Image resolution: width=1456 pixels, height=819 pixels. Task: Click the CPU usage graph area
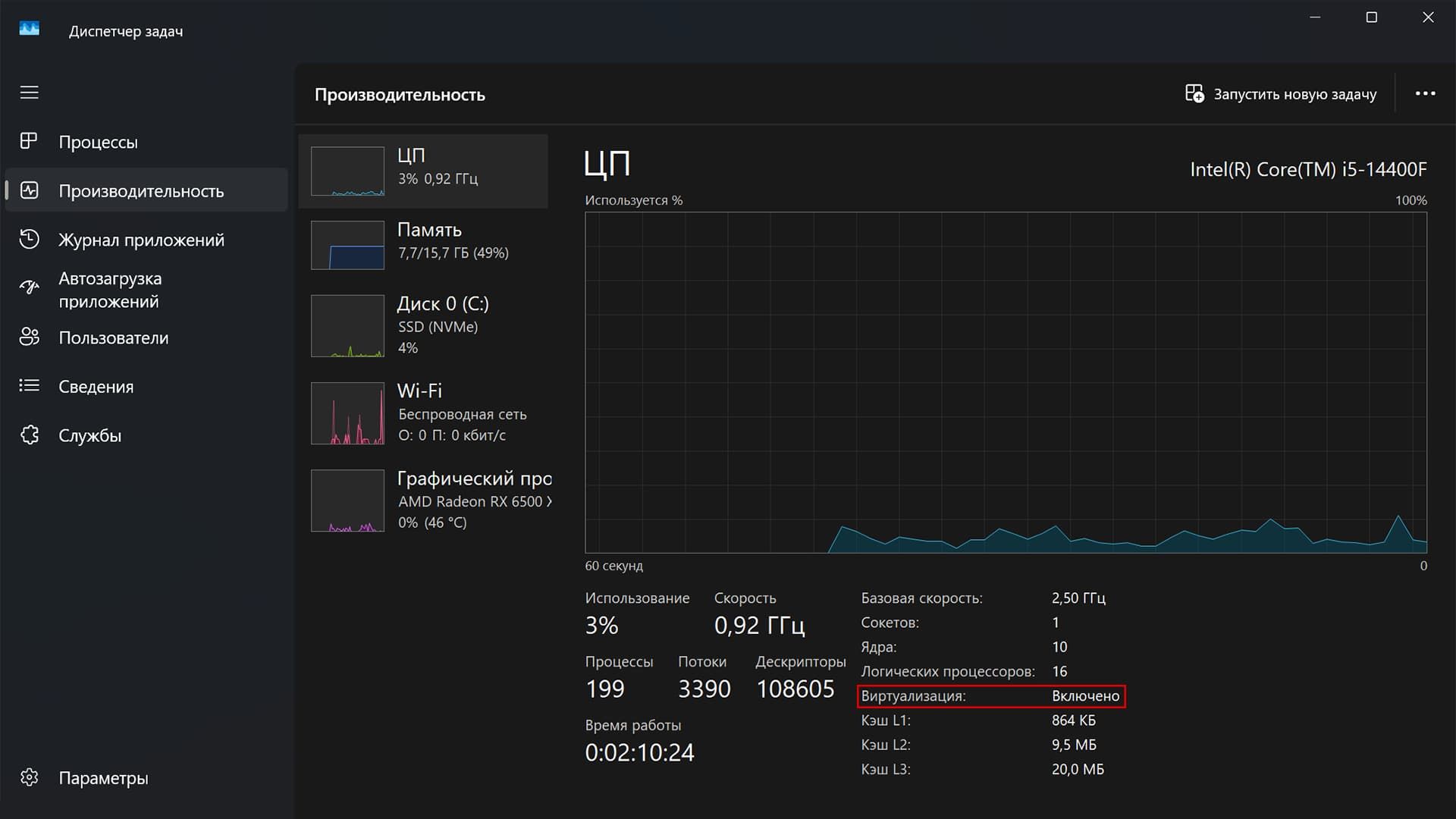pos(1006,382)
